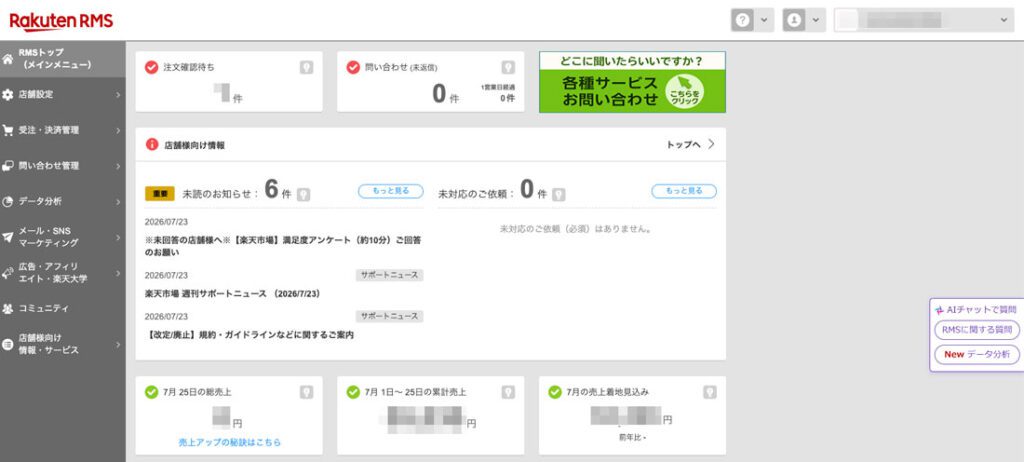The height and width of the screenshot is (462, 1024).
Task: Click the hint bulb on 累計売上 card
Action: point(508,392)
